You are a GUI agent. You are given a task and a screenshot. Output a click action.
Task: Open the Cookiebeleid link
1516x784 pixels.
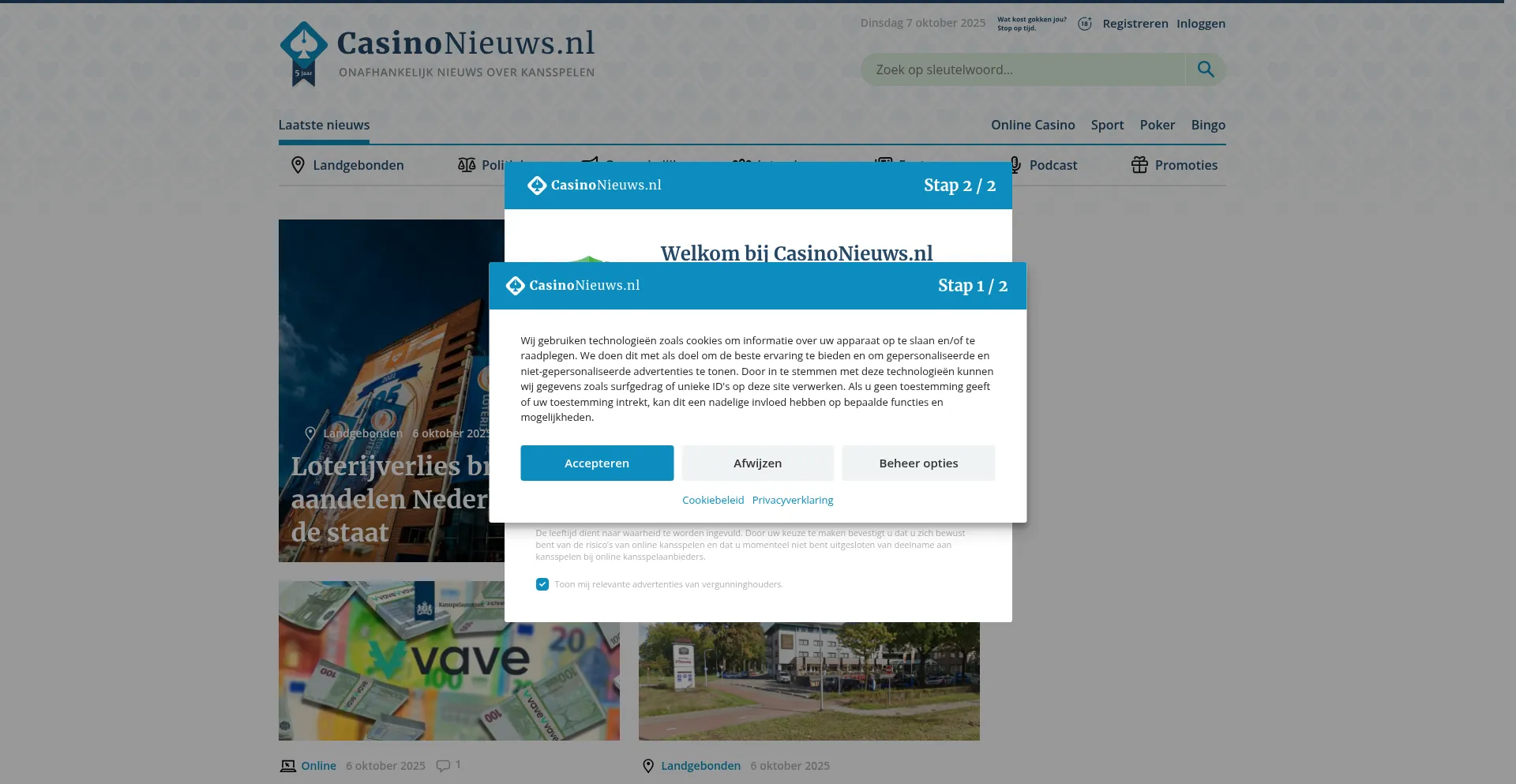pyautogui.click(x=712, y=501)
